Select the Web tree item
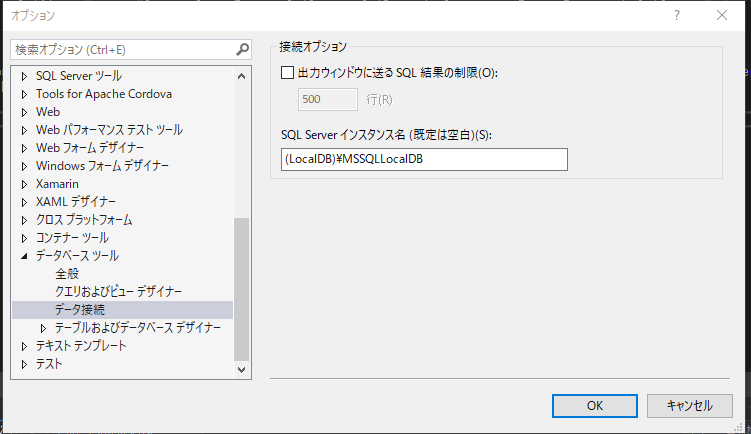The image size is (751, 434). tap(48, 112)
